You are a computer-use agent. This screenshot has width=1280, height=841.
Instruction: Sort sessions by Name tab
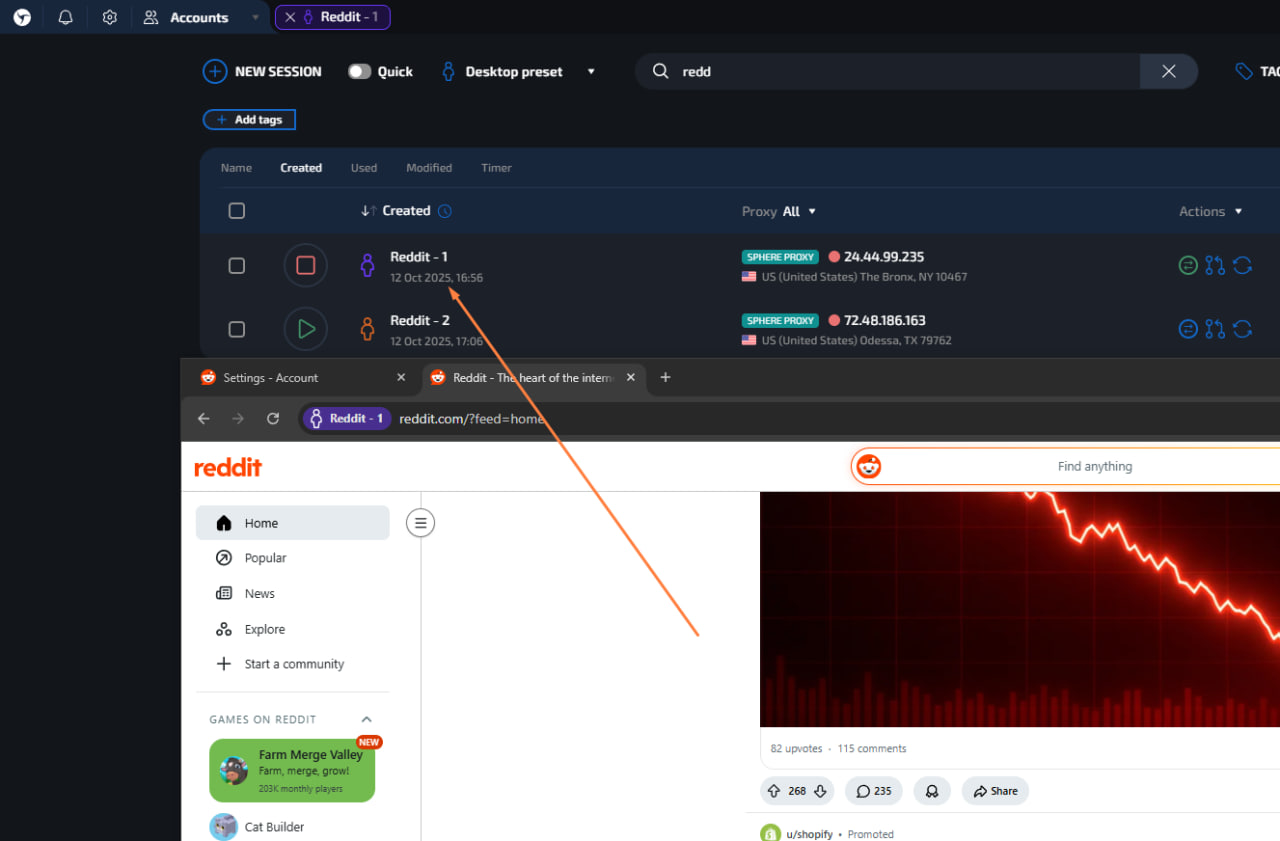(x=236, y=168)
